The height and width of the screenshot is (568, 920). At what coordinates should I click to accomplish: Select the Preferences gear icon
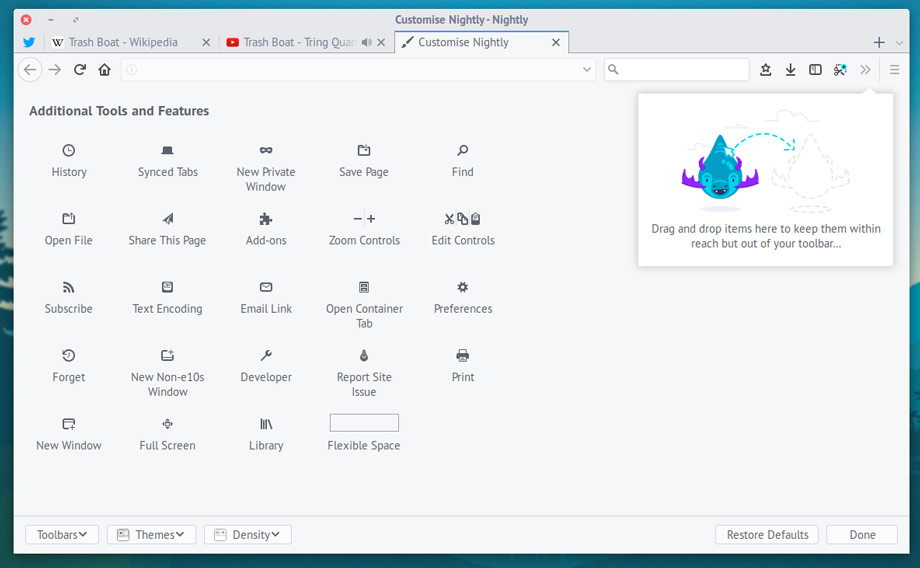click(462, 287)
